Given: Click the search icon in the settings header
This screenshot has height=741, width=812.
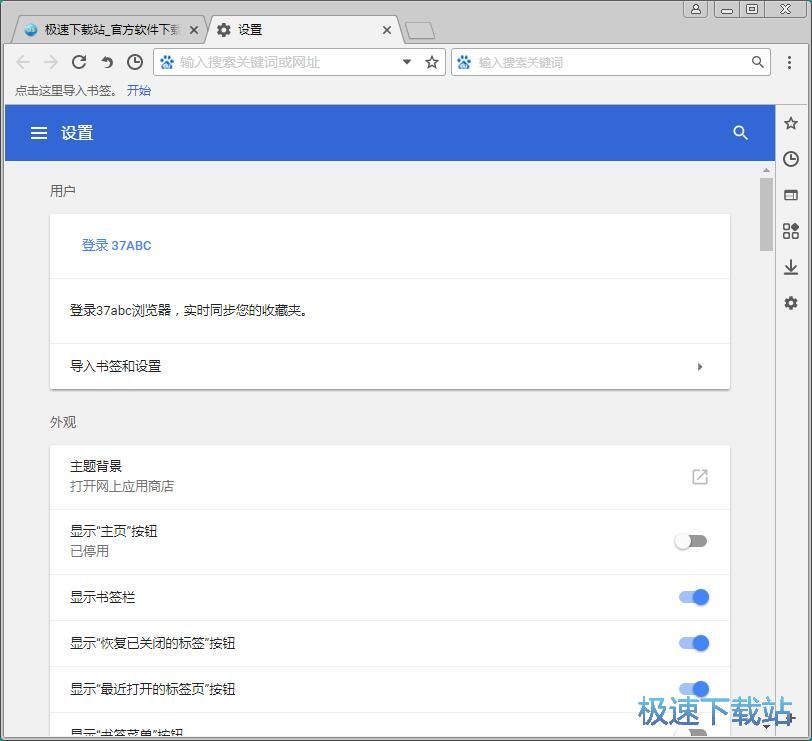Looking at the screenshot, I should (x=740, y=132).
